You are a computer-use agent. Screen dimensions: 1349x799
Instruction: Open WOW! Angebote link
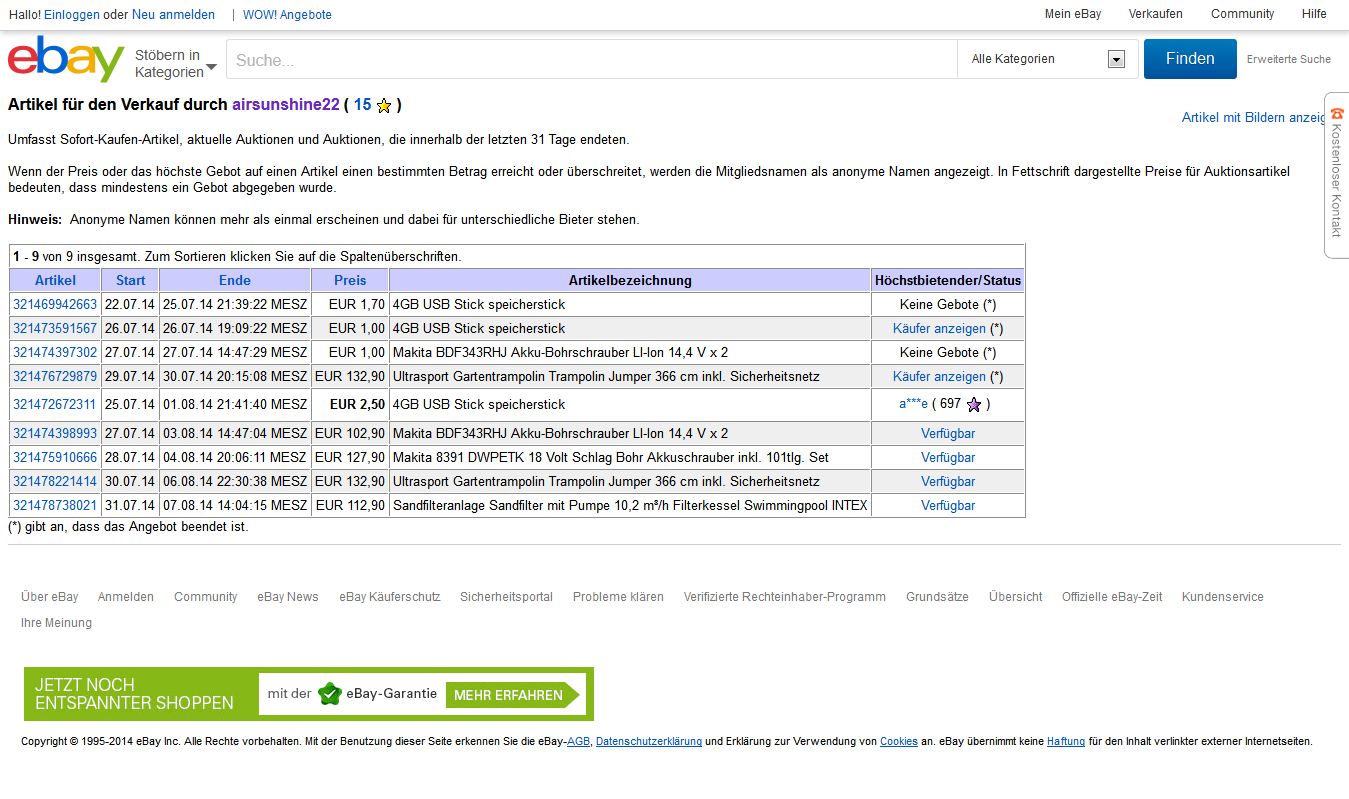coord(287,15)
